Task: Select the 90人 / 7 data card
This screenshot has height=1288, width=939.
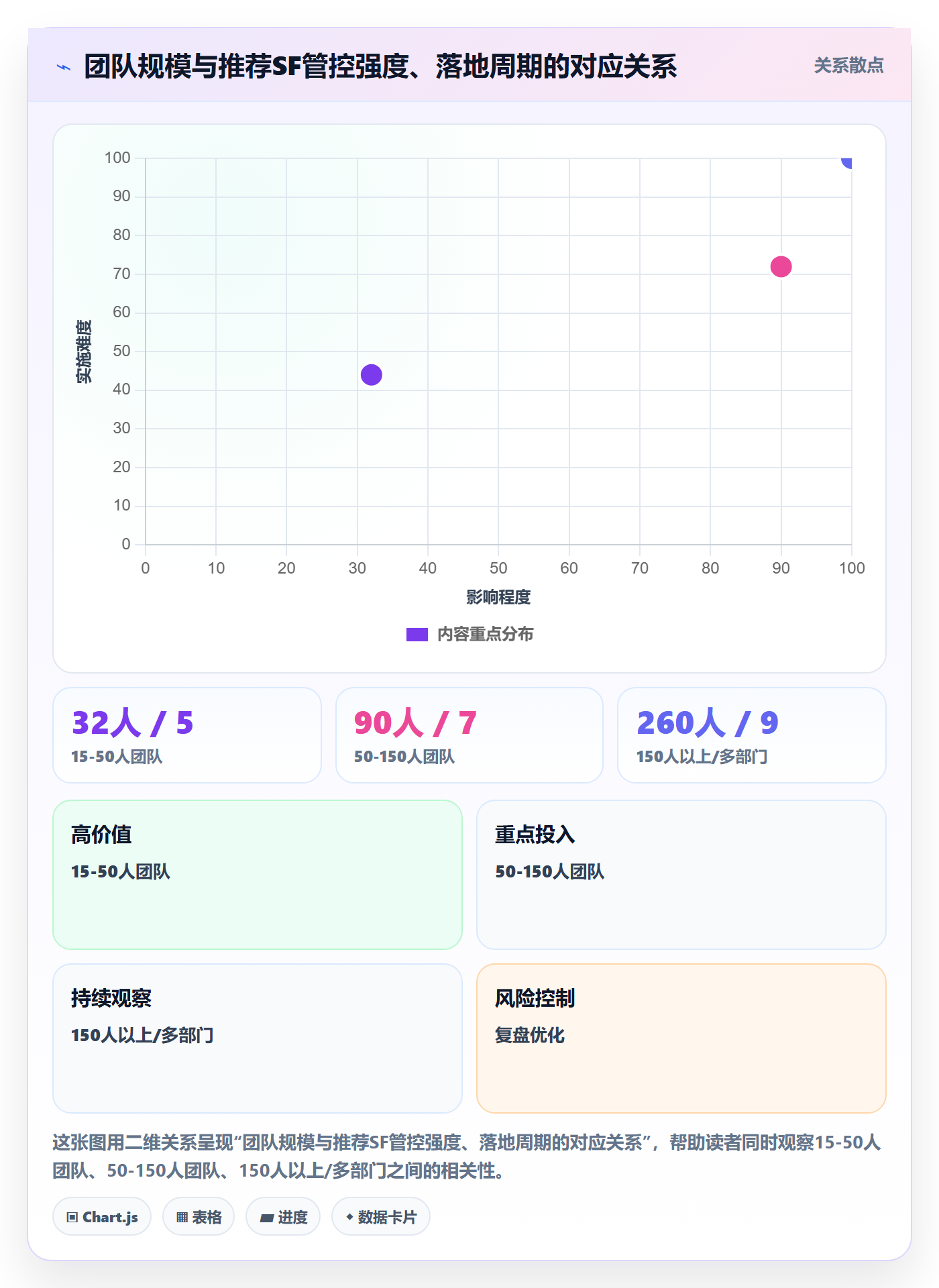Action: [x=469, y=735]
